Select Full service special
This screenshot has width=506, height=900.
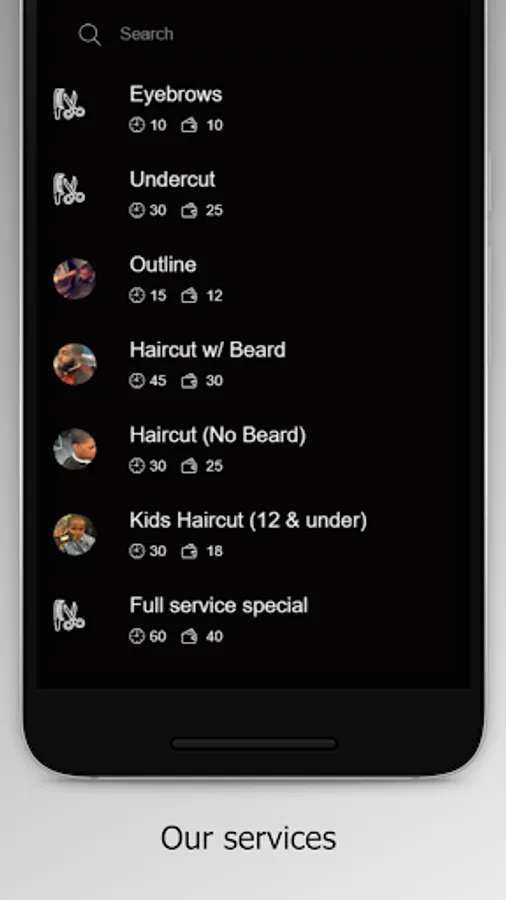click(x=254, y=619)
